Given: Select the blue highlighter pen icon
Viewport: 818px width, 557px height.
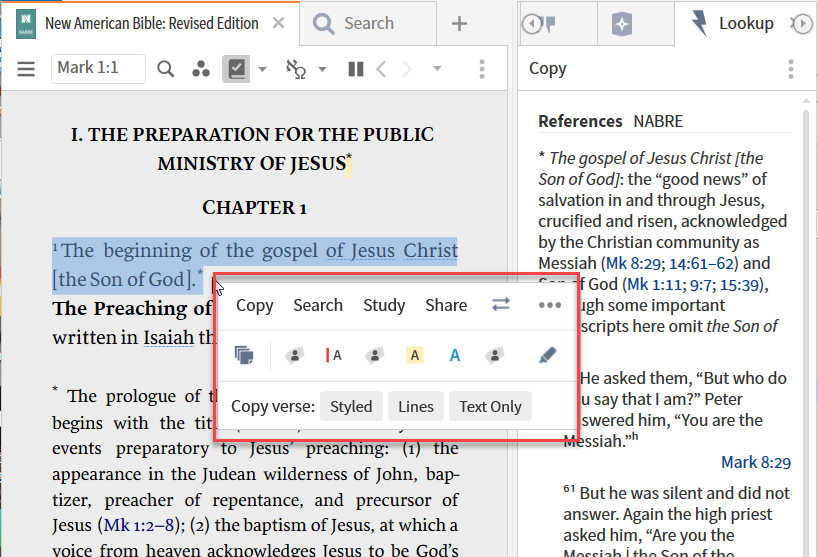Looking at the screenshot, I should tap(547, 356).
